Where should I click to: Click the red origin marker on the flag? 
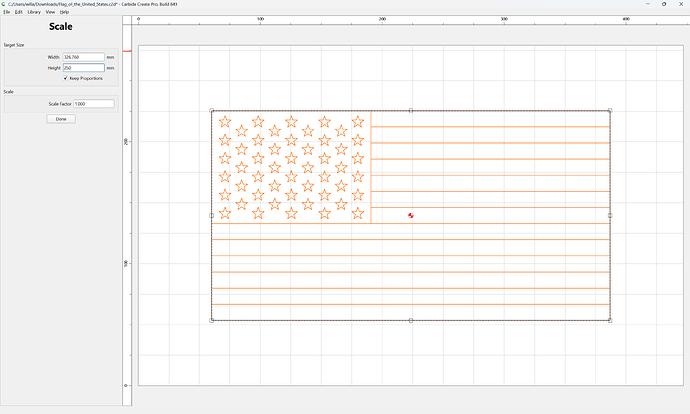(x=411, y=216)
